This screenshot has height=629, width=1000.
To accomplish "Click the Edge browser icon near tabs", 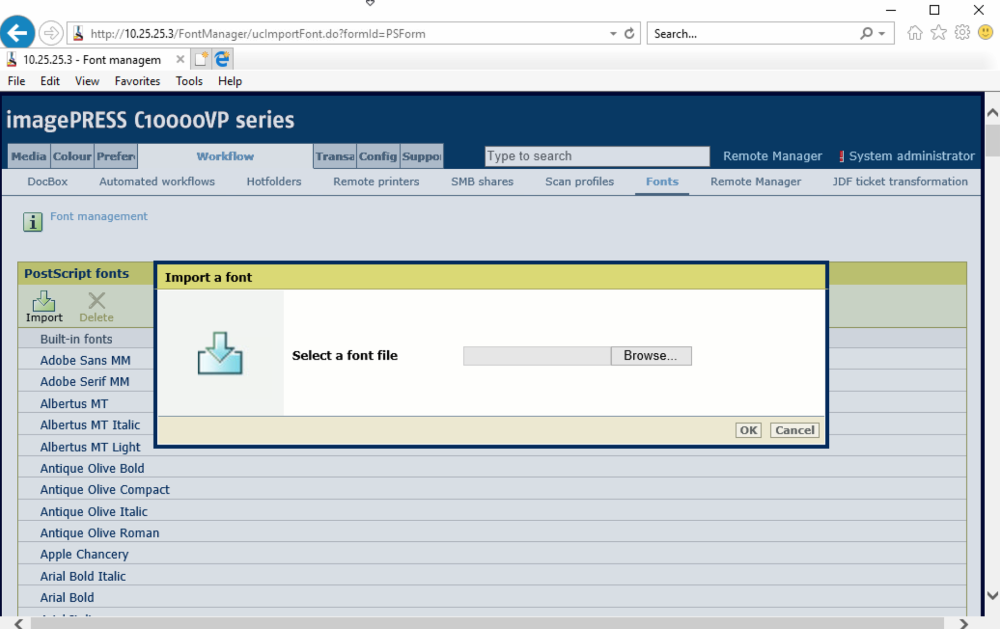I will pyautogui.click(x=222, y=59).
